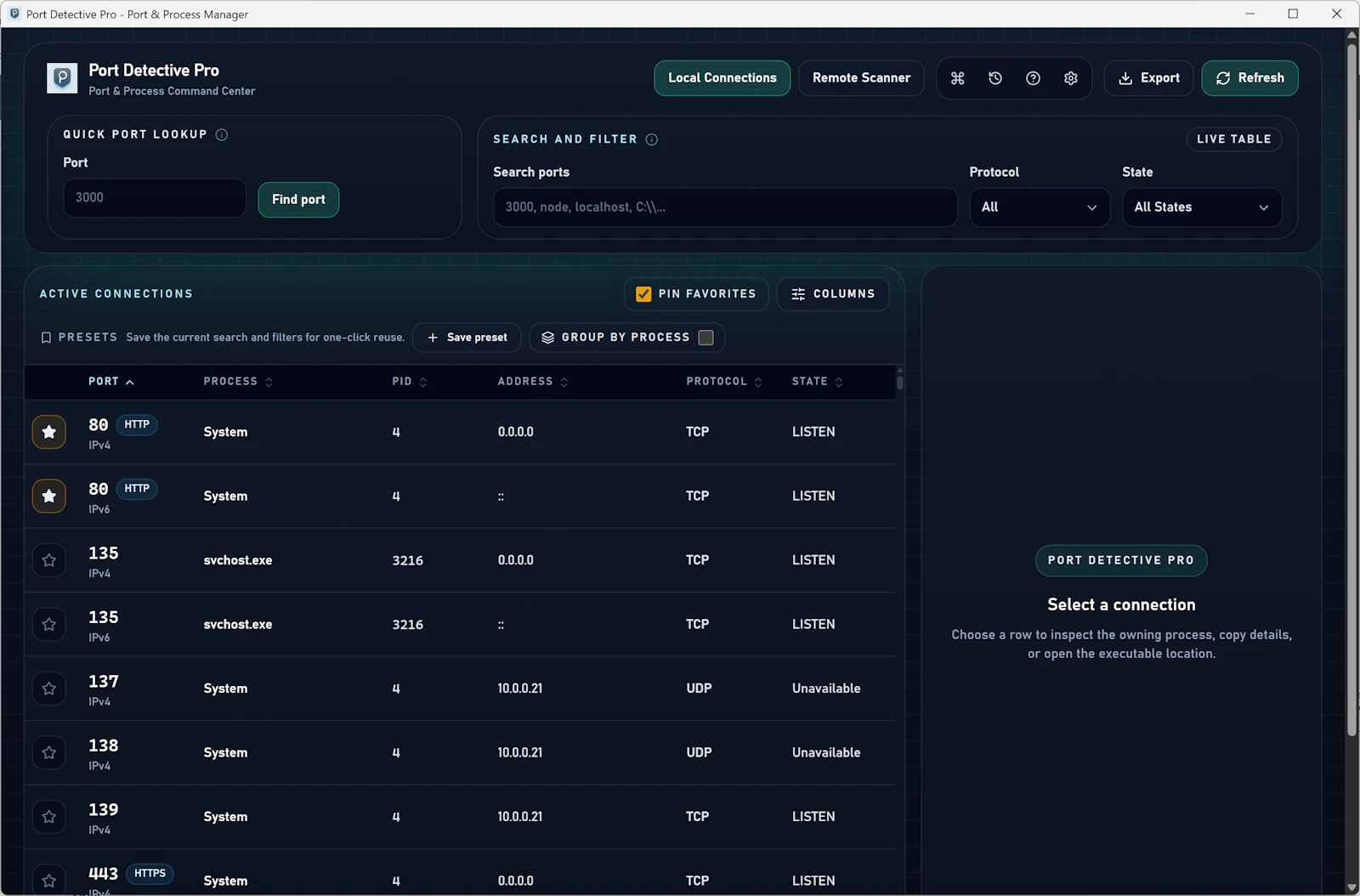Image resolution: width=1360 pixels, height=896 pixels.
Task: Click the Refresh button
Action: 1249,78
